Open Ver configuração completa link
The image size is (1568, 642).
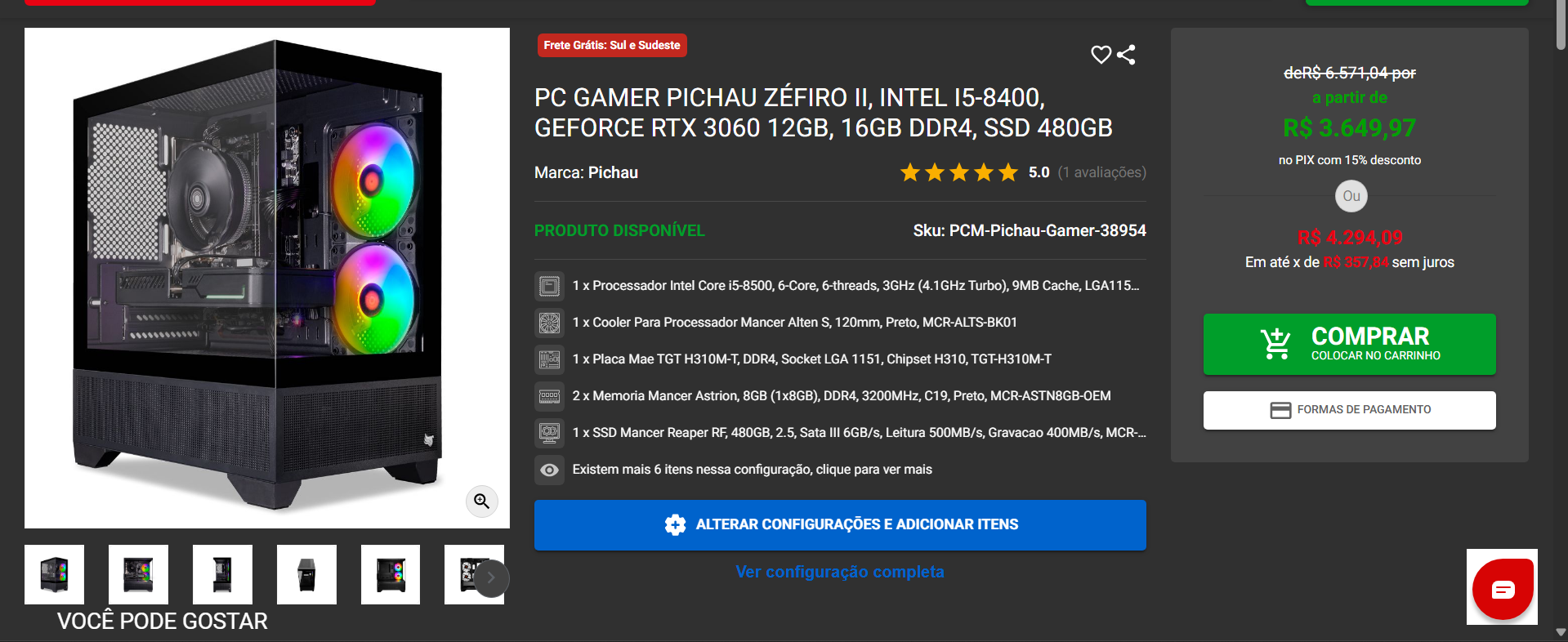pyautogui.click(x=840, y=572)
